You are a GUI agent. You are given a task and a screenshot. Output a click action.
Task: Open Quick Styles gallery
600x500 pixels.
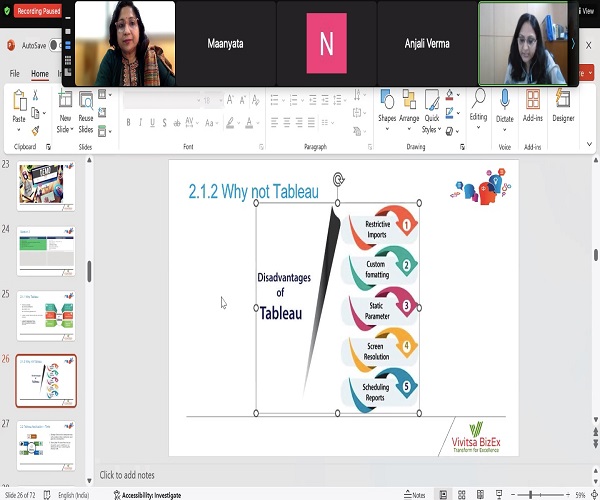432,112
